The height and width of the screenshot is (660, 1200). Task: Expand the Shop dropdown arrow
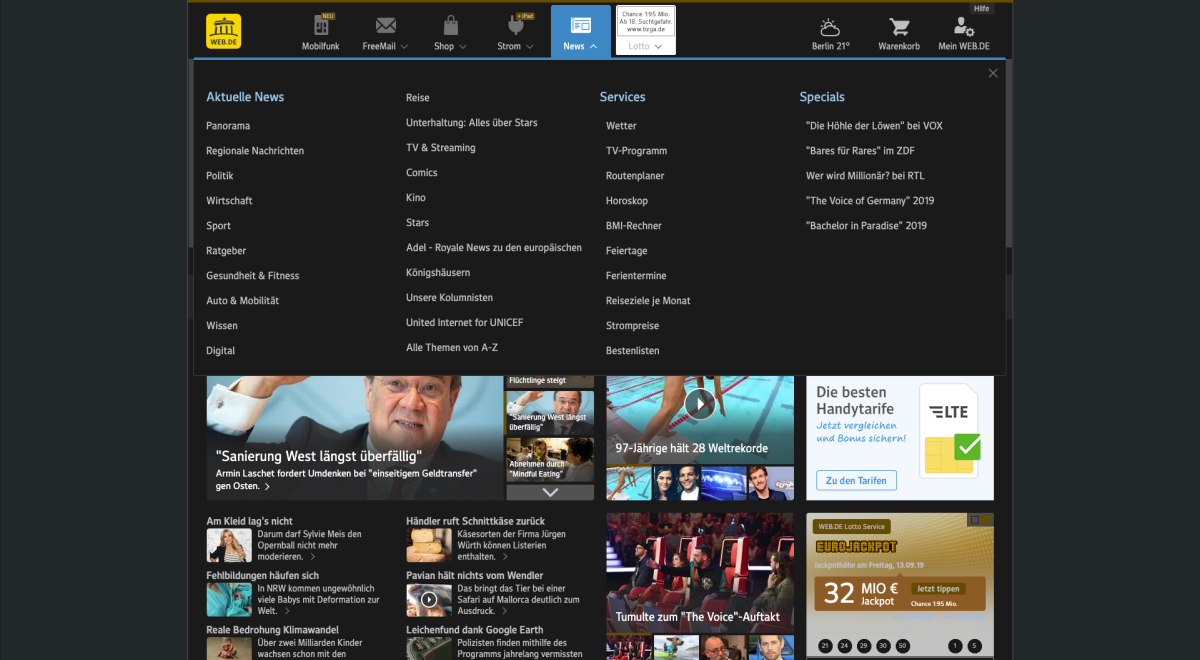click(463, 46)
